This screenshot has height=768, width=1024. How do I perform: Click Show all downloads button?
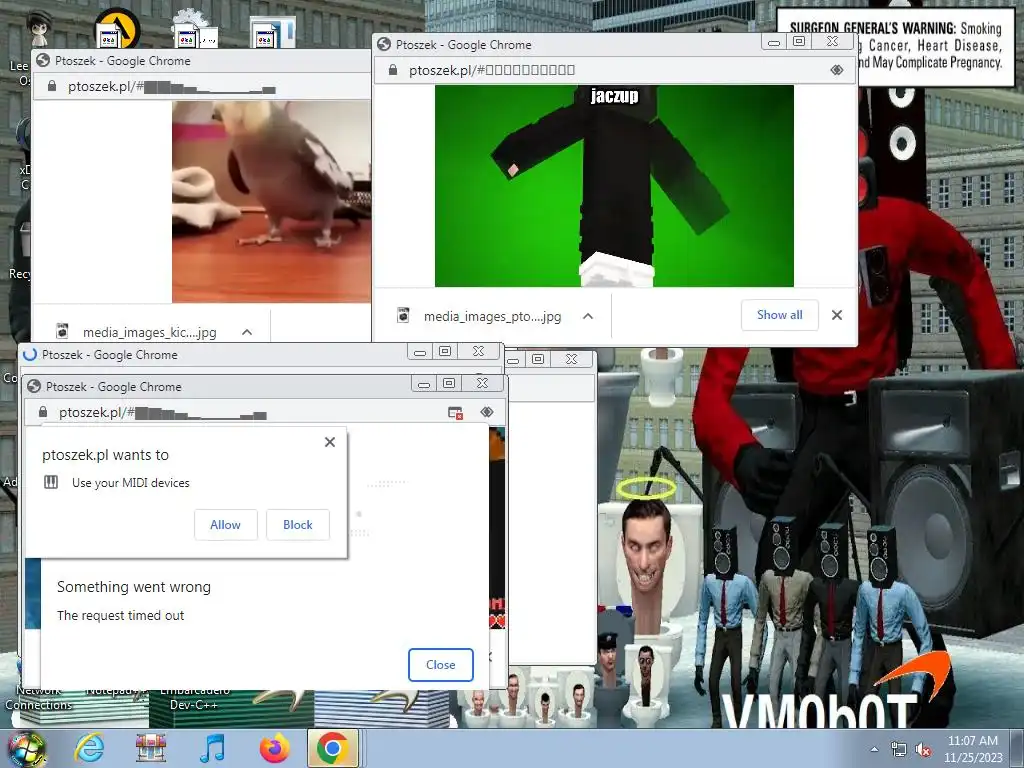779,315
